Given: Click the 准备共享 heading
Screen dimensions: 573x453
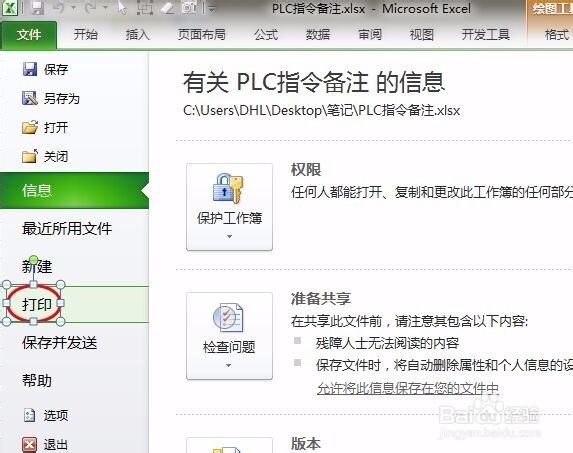Looking at the screenshot, I should coord(321,298).
